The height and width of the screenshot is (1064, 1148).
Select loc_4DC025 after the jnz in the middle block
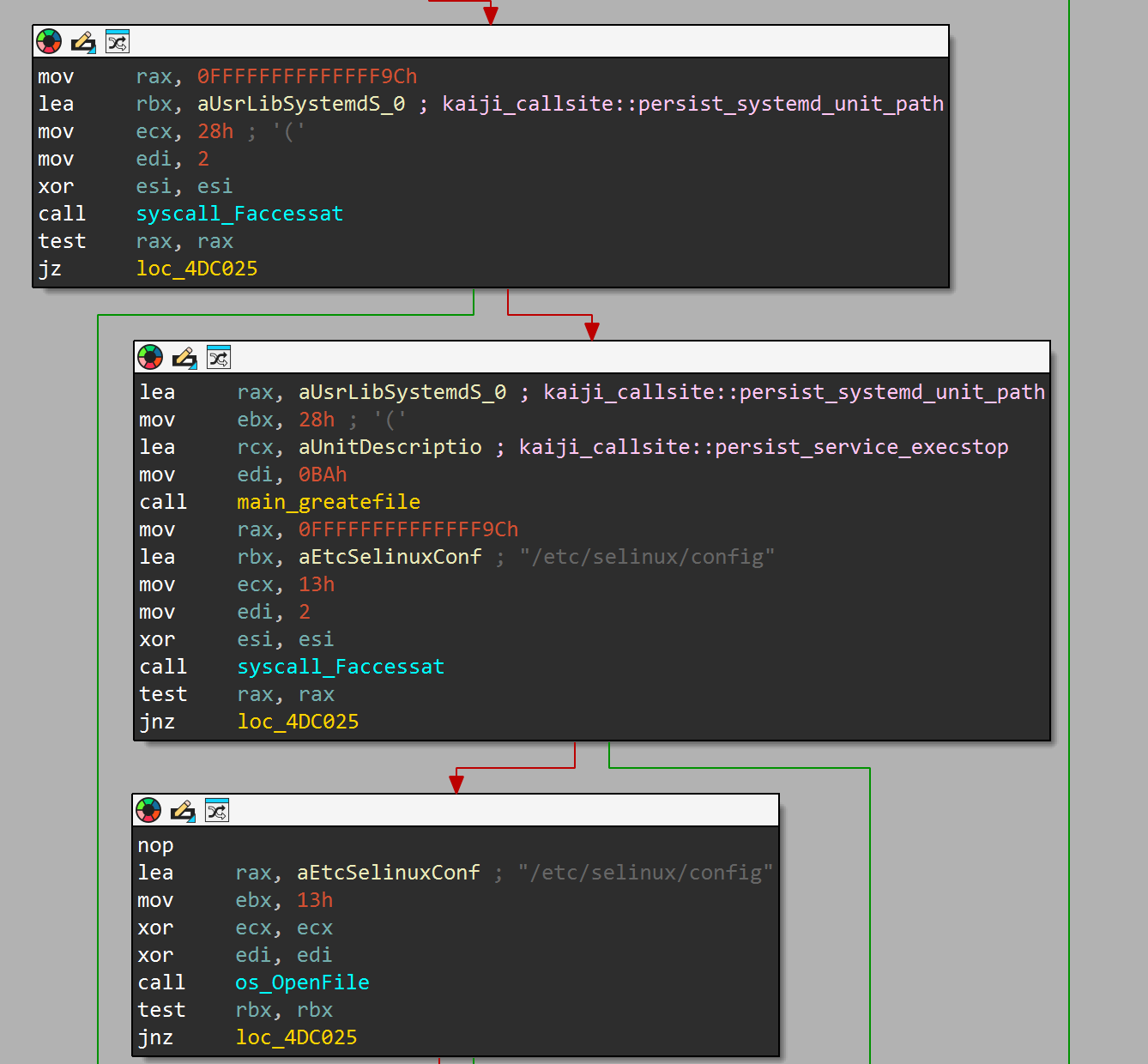pyautogui.click(x=298, y=722)
